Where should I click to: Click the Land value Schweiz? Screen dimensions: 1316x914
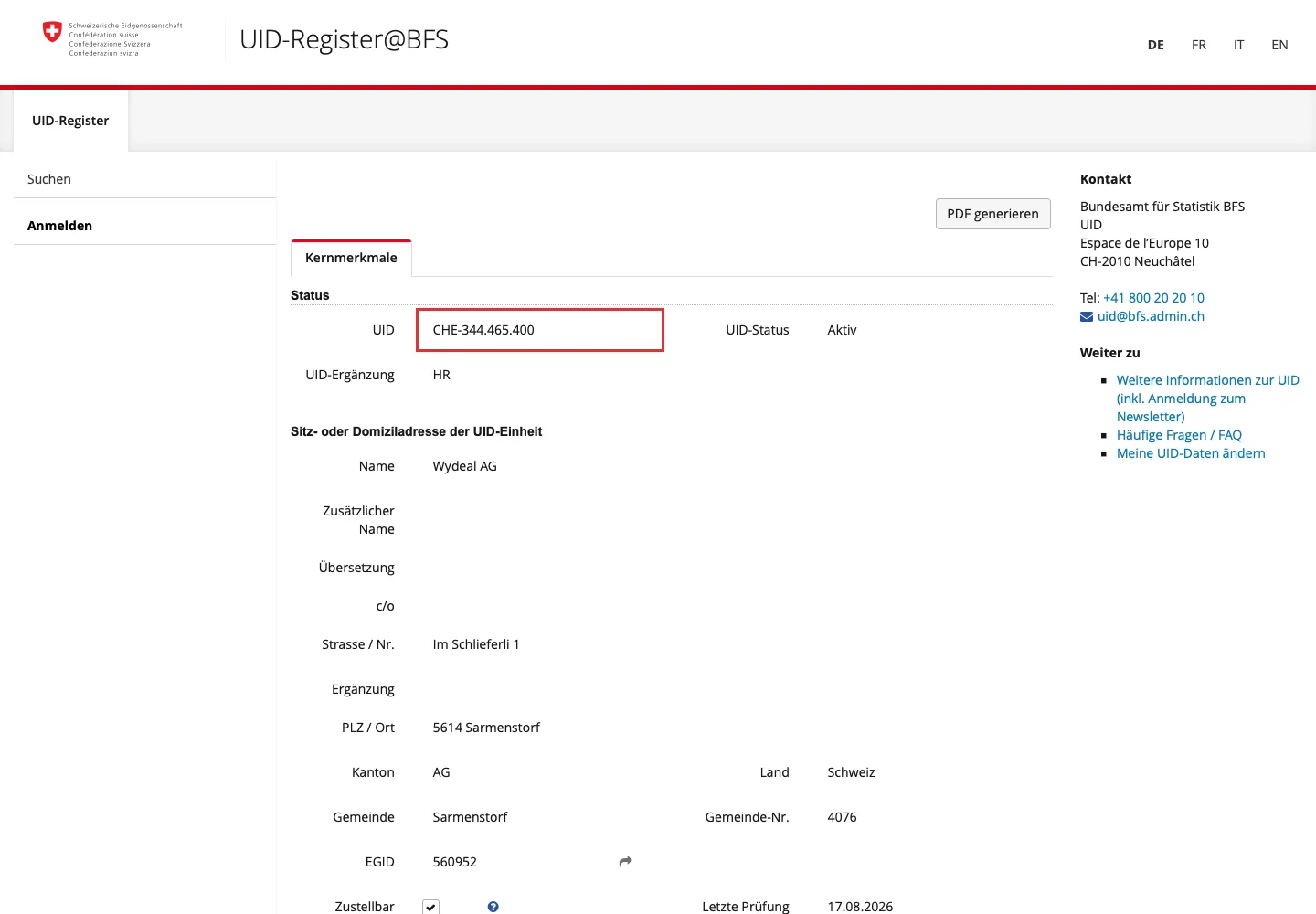(x=851, y=772)
